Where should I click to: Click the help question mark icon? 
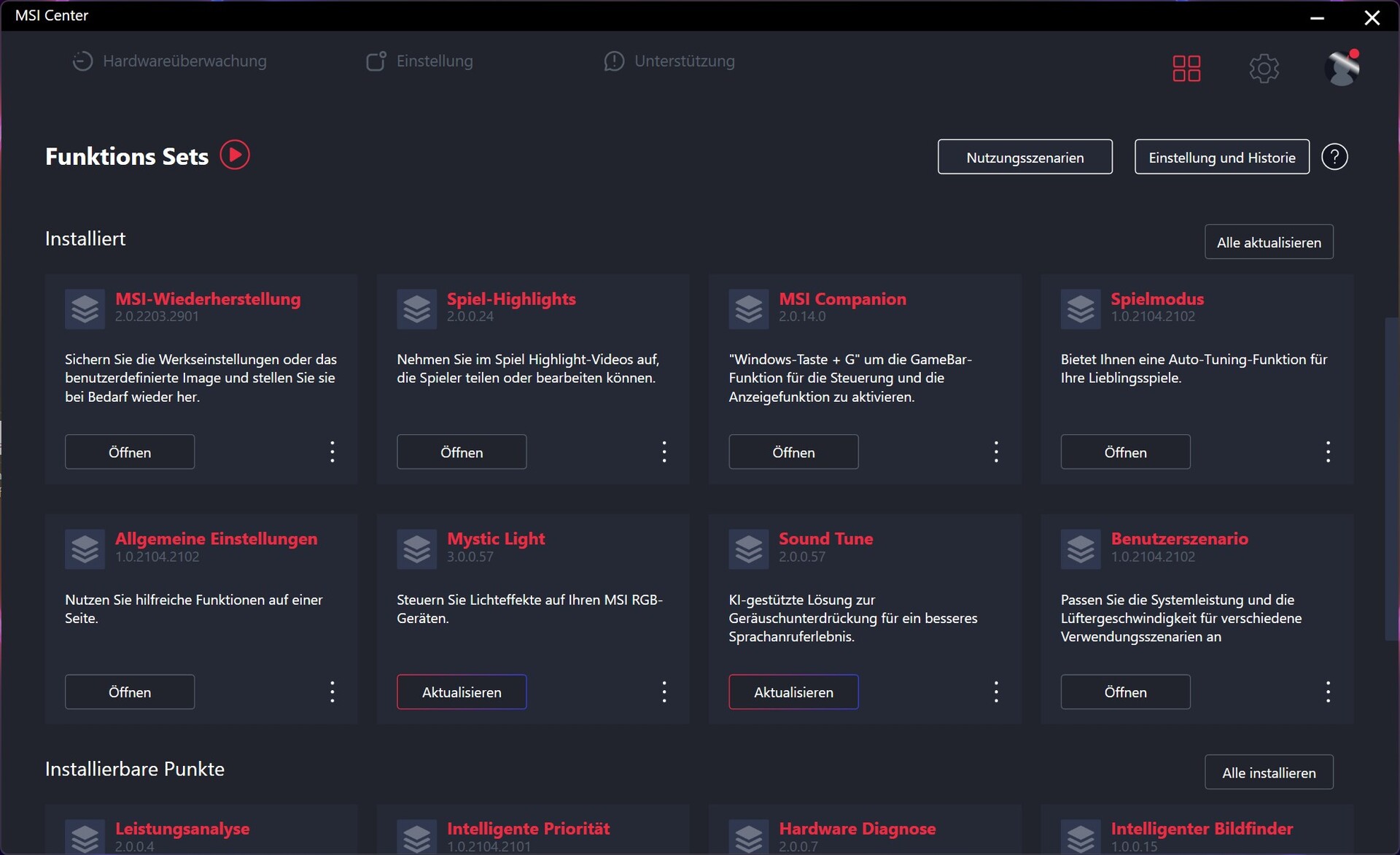[x=1334, y=157]
